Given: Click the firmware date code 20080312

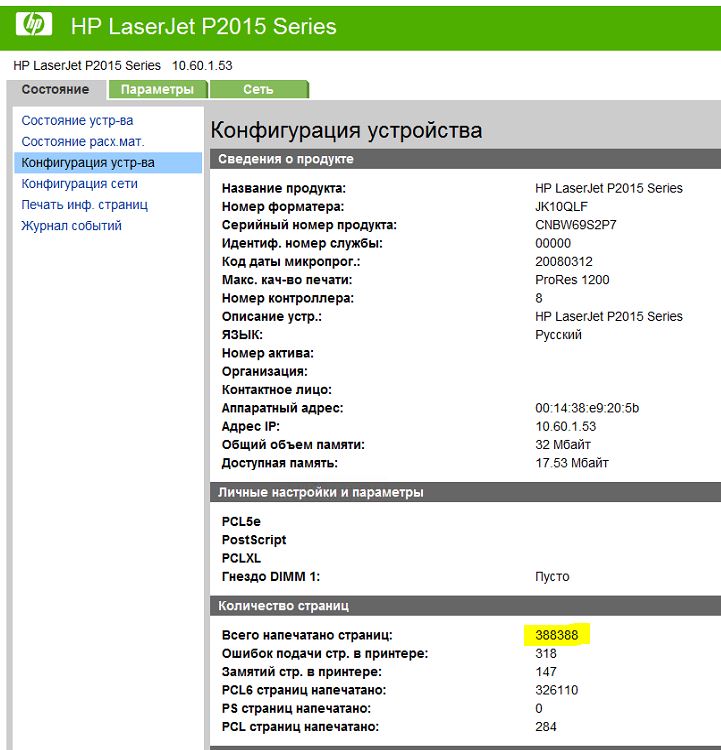Looking at the screenshot, I should [x=564, y=262].
